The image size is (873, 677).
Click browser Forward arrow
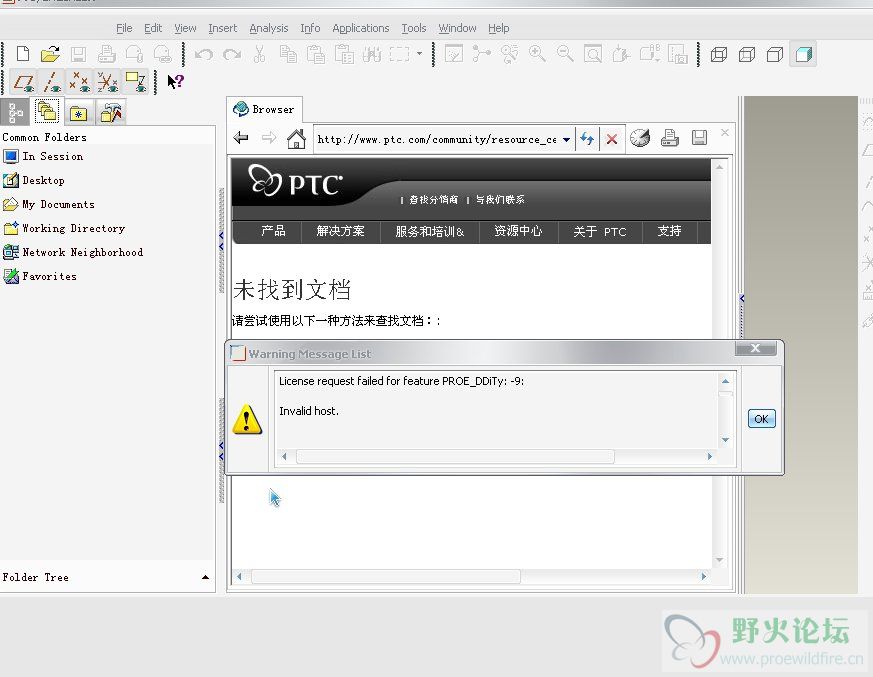[269, 138]
